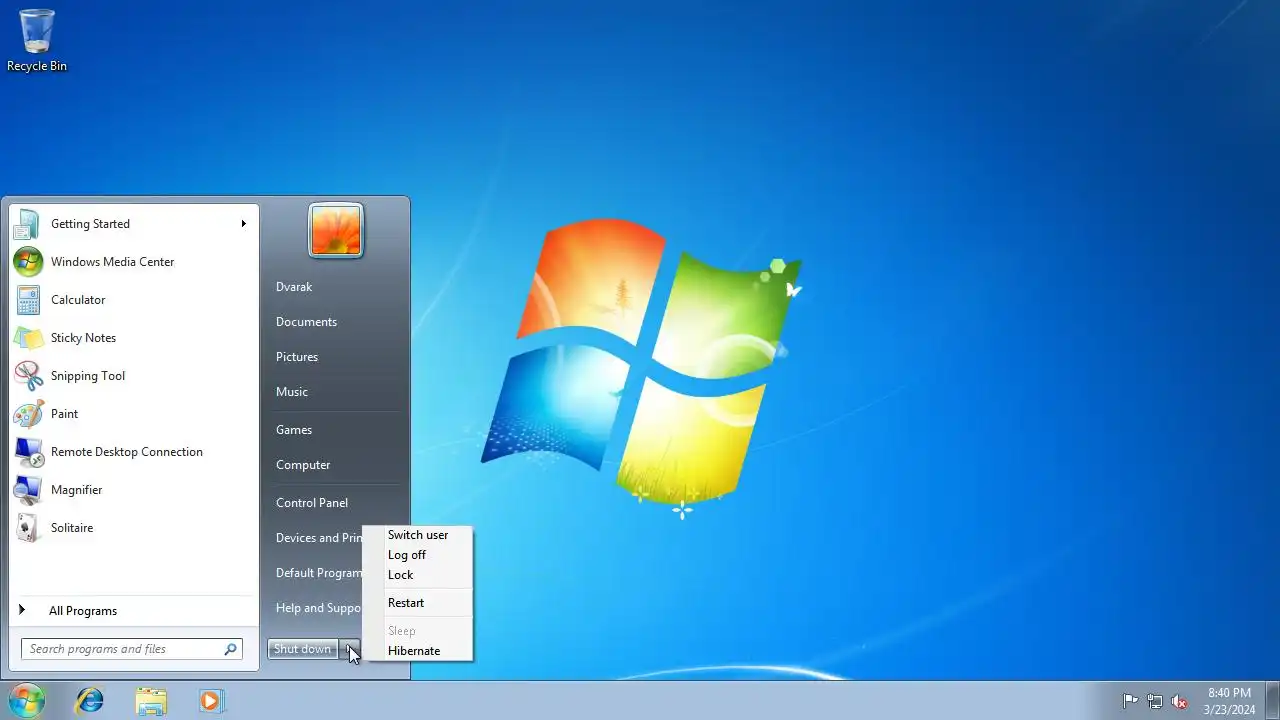Open the Magnifier tool
This screenshot has height=720, width=1280.
click(x=134, y=490)
